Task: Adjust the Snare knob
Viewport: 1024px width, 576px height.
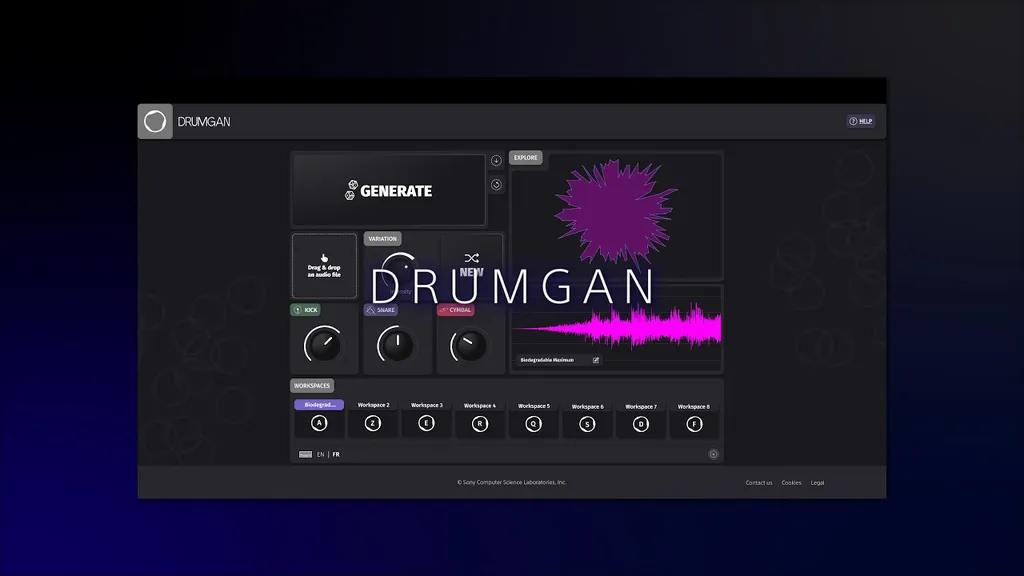Action: click(x=395, y=346)
